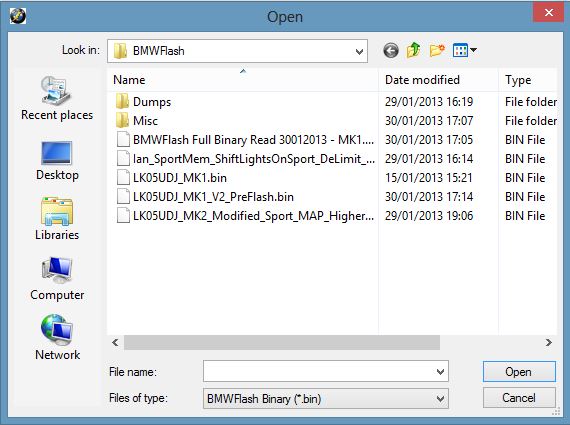Open Libraries in the places bar
The height and width of the screenshot is (425, 570).
tap(57, 218)
